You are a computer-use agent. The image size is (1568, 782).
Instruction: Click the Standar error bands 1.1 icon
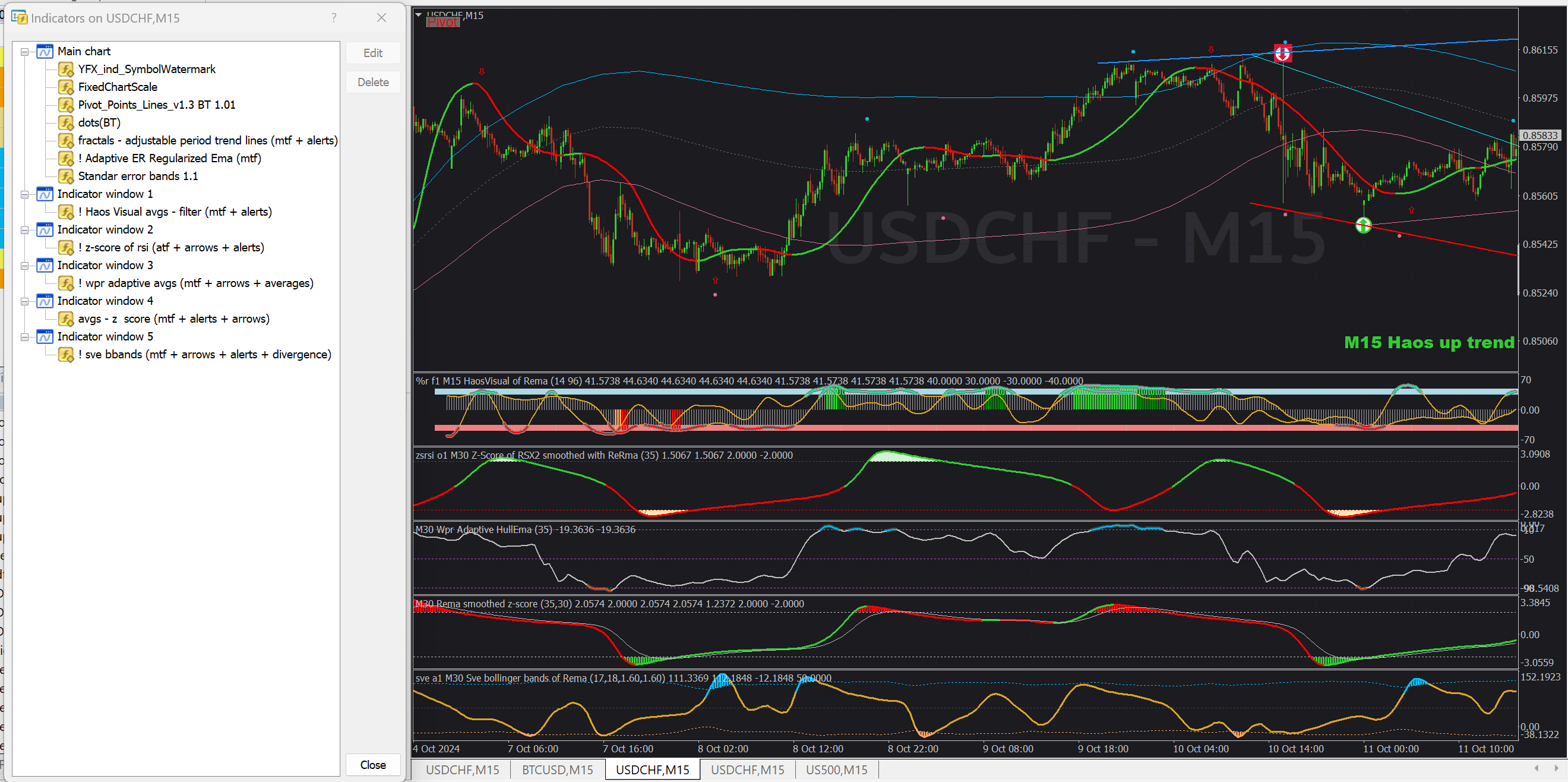66,176
